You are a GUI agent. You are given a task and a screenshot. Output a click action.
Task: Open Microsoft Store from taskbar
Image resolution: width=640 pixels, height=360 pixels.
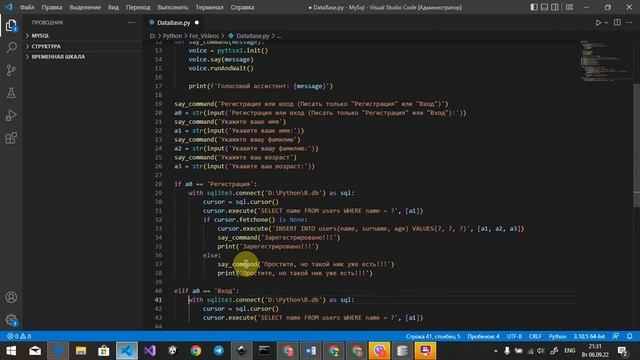click(104, 351)
